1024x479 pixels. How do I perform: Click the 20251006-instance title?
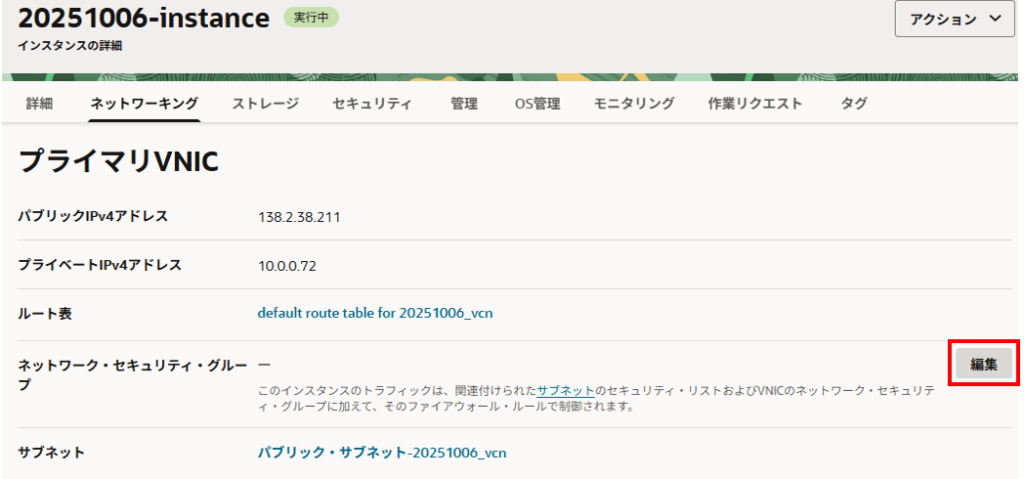coord(144,18)
